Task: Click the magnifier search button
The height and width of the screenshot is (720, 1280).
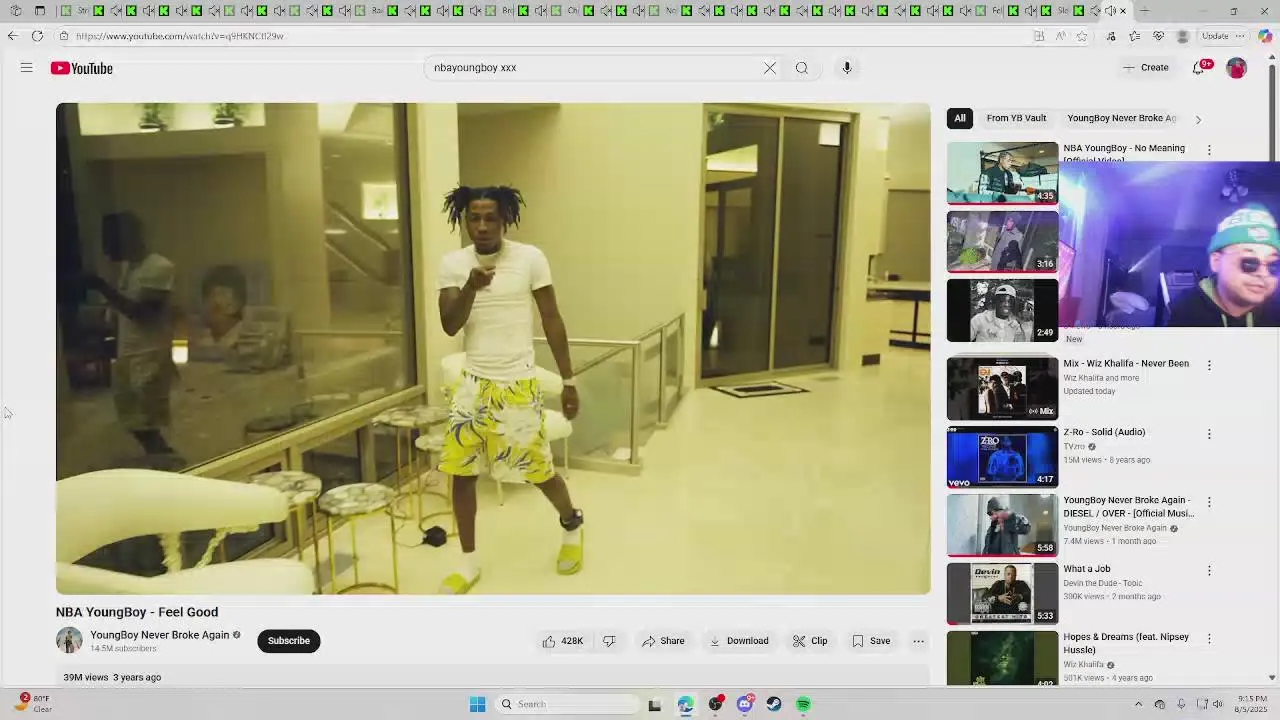Action: [802, 68]
